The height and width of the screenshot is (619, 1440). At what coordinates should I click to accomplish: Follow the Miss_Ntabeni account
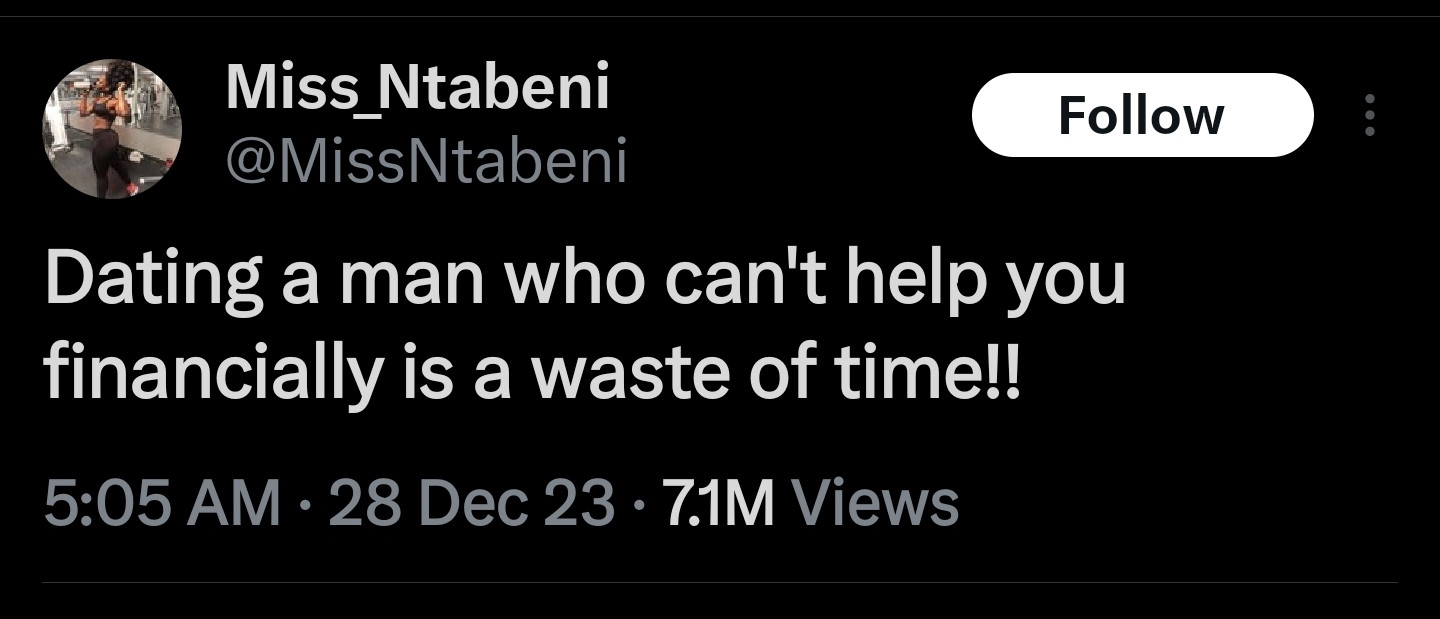point(1141,116)
